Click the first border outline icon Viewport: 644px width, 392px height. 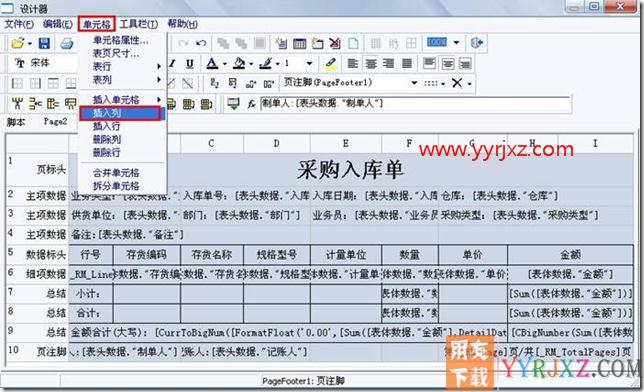click(x=17, y=83)
